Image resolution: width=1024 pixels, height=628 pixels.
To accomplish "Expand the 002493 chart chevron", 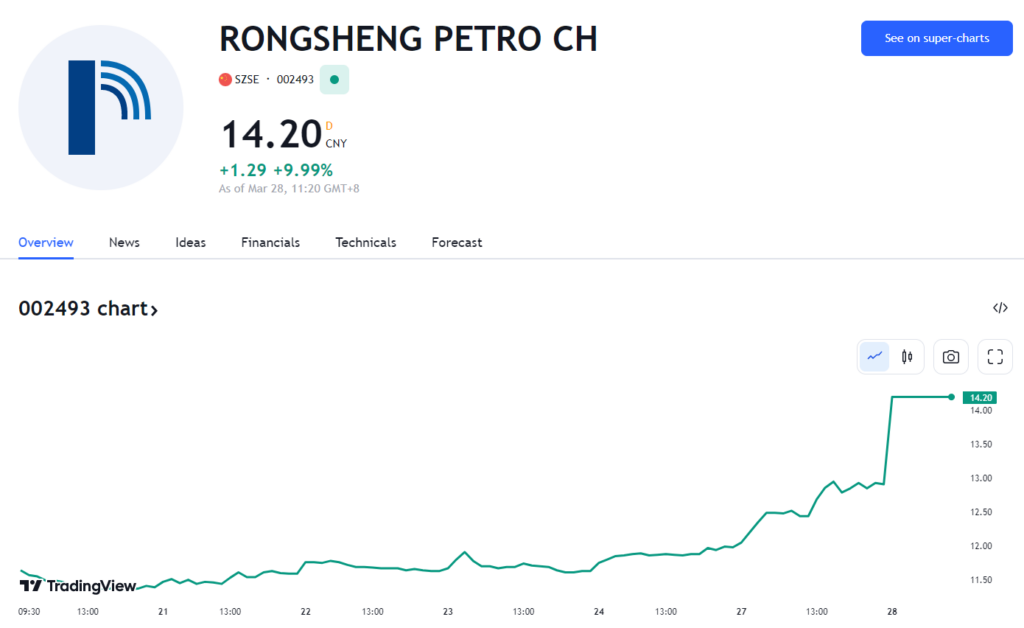I will click(x=154, y=310).
